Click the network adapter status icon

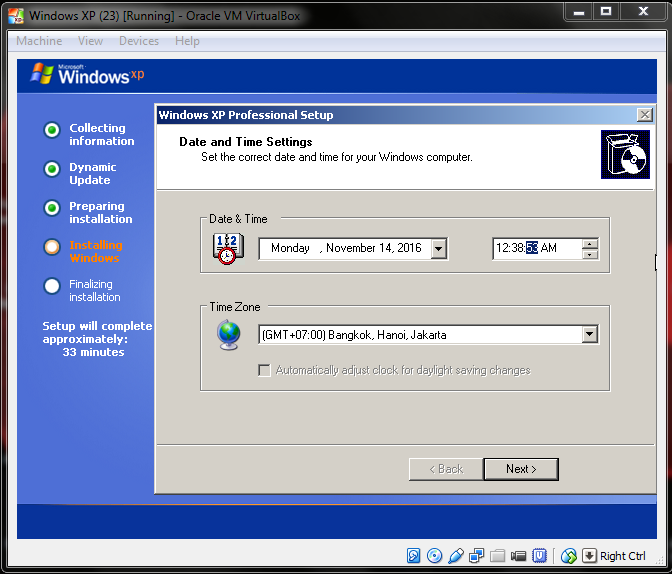(476, 556)
